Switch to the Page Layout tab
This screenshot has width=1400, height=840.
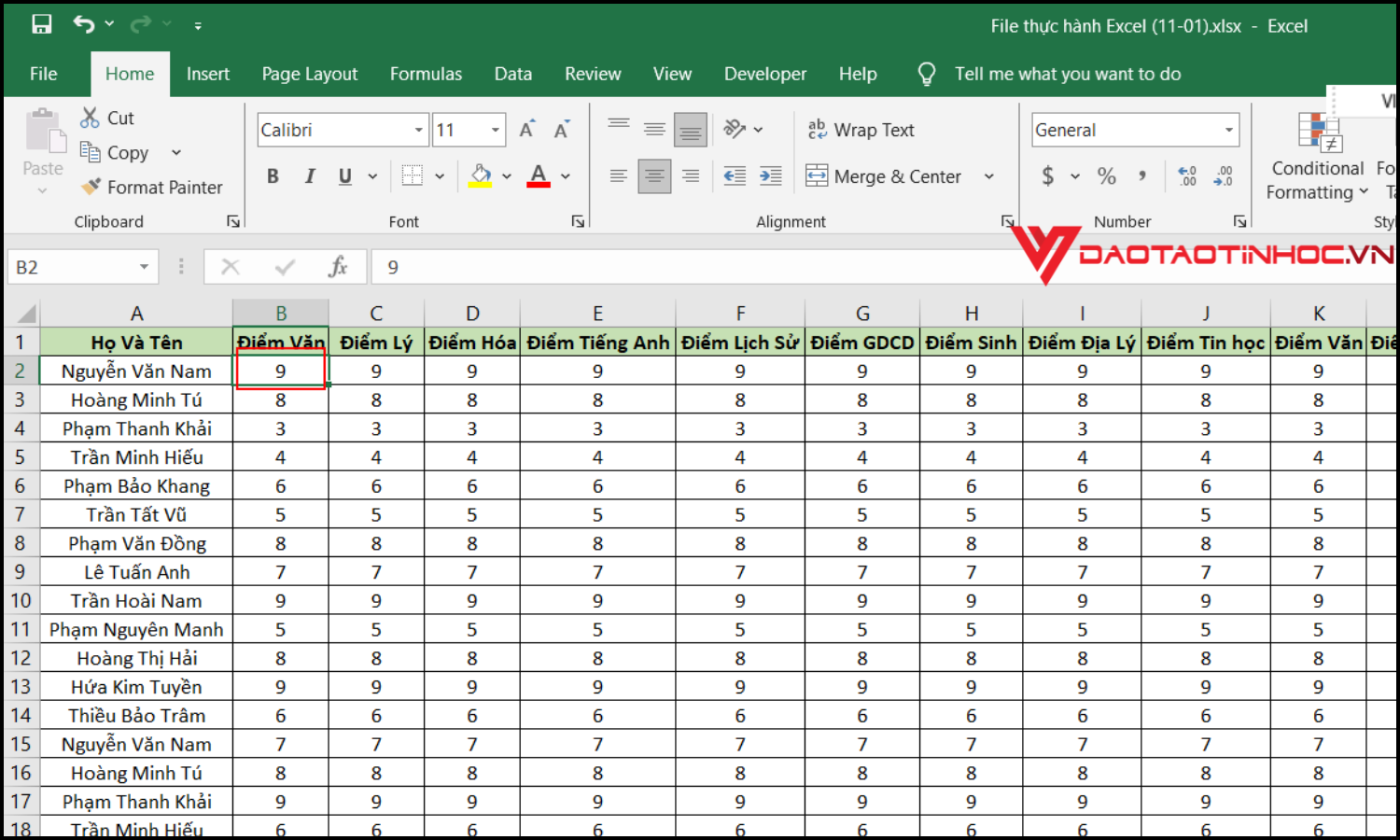pos(310,74)
